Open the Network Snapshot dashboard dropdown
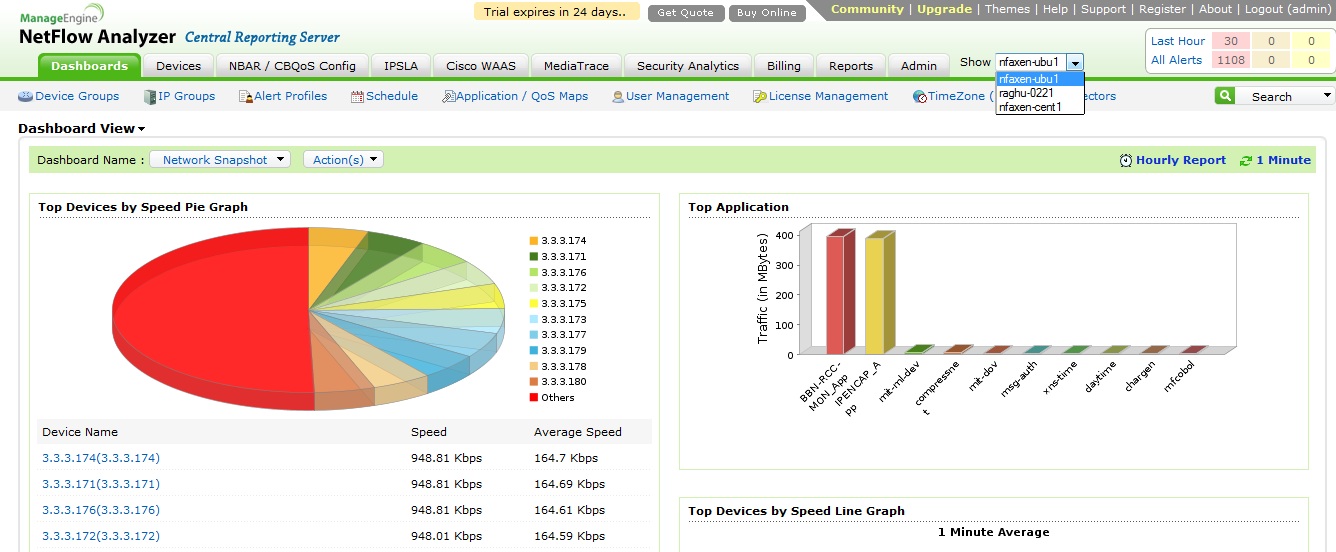 [220, 160]
